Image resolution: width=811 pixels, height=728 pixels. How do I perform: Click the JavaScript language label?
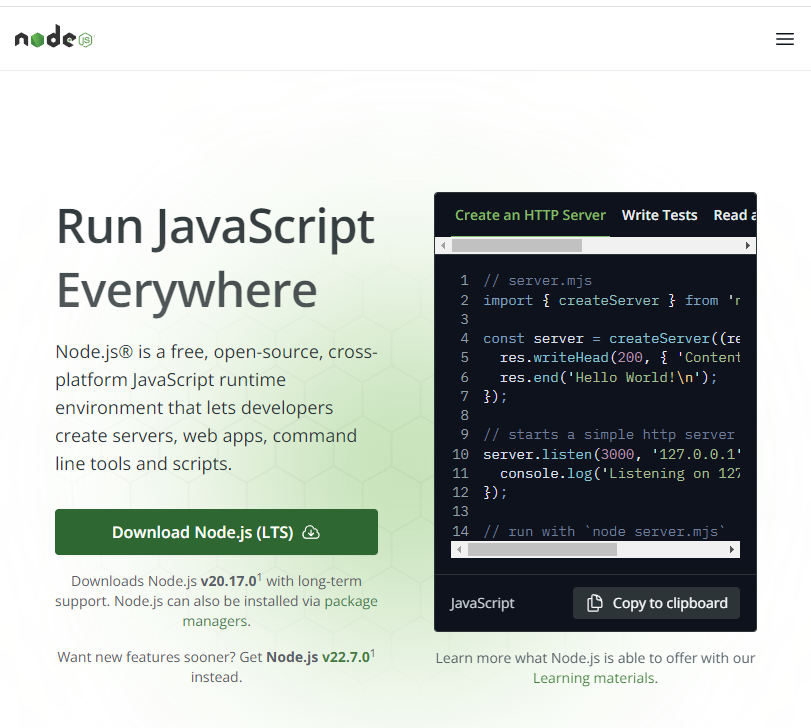tap(482, 603)
